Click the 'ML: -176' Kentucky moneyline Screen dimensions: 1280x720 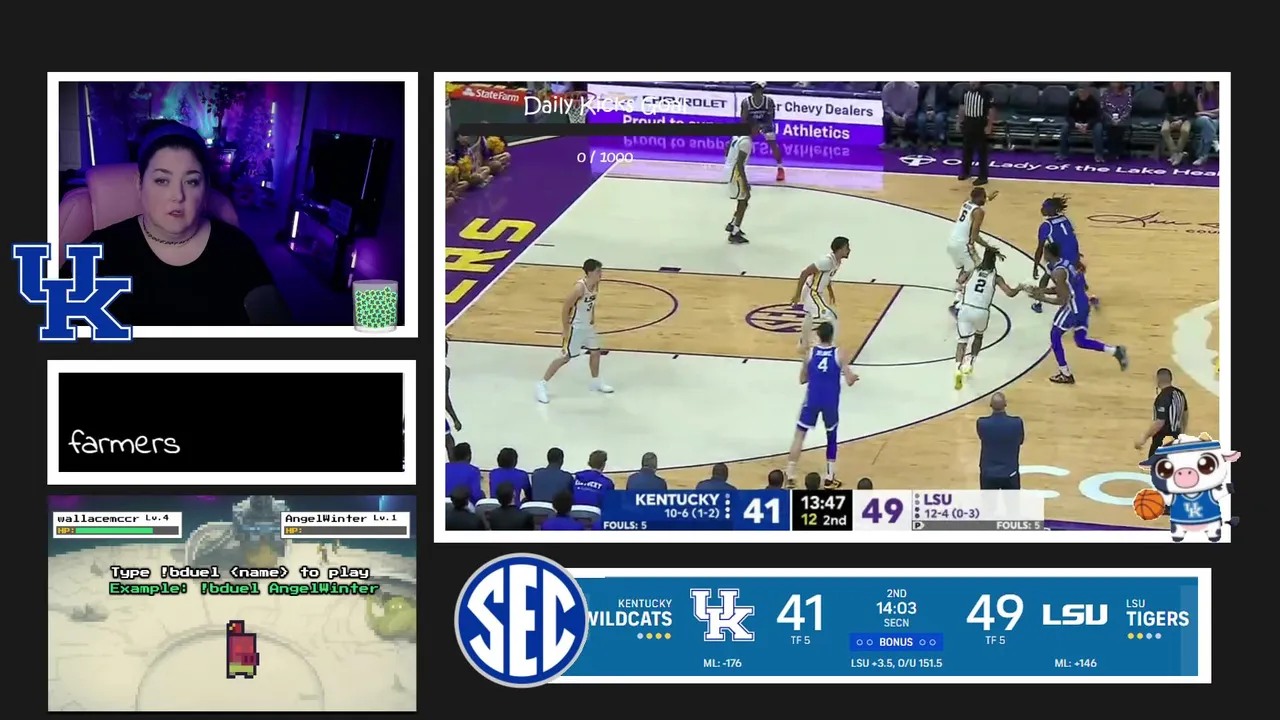tap(722, 663)
